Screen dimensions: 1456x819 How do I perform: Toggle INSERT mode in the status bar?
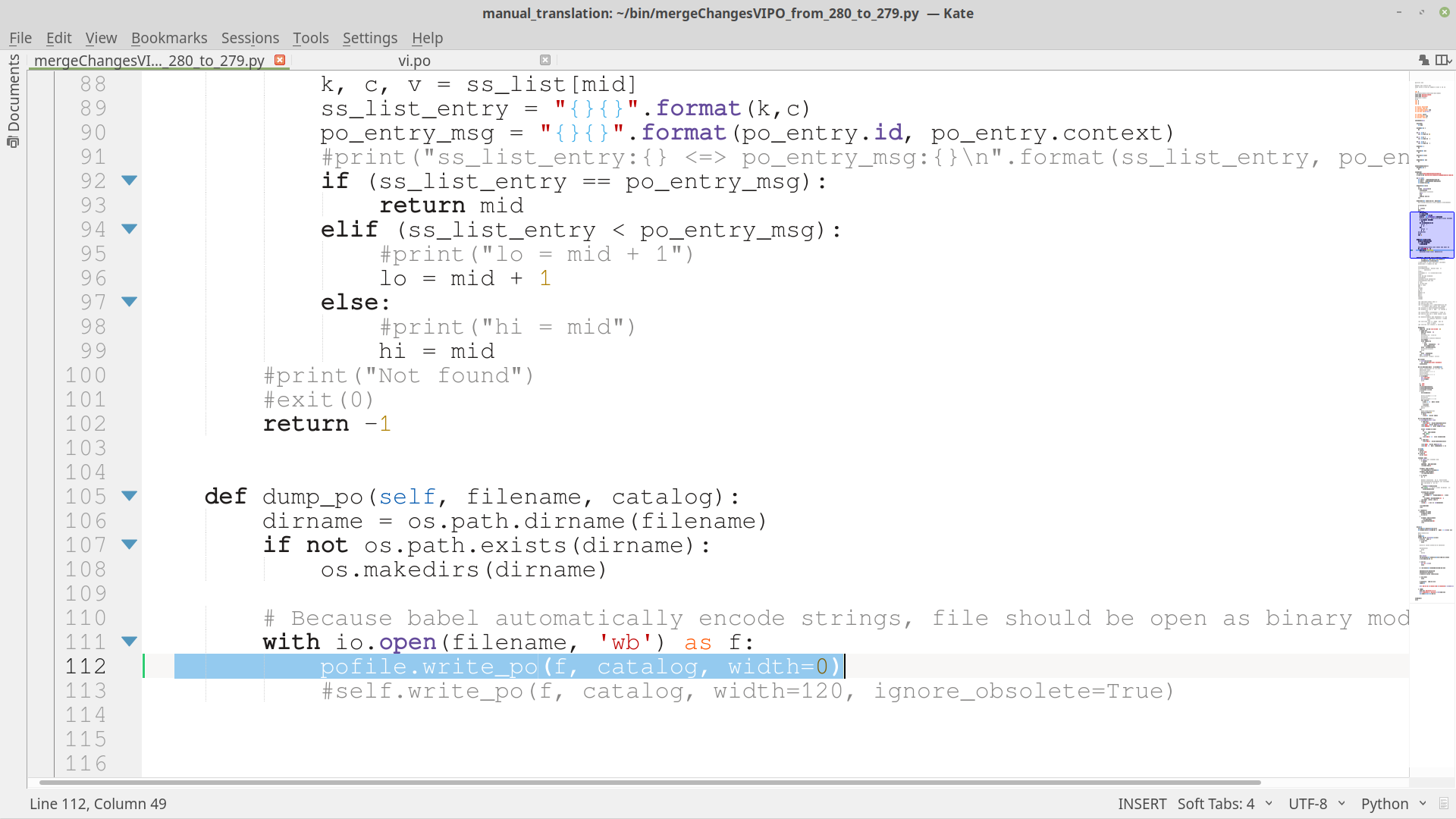click(x=1142, y=803)
